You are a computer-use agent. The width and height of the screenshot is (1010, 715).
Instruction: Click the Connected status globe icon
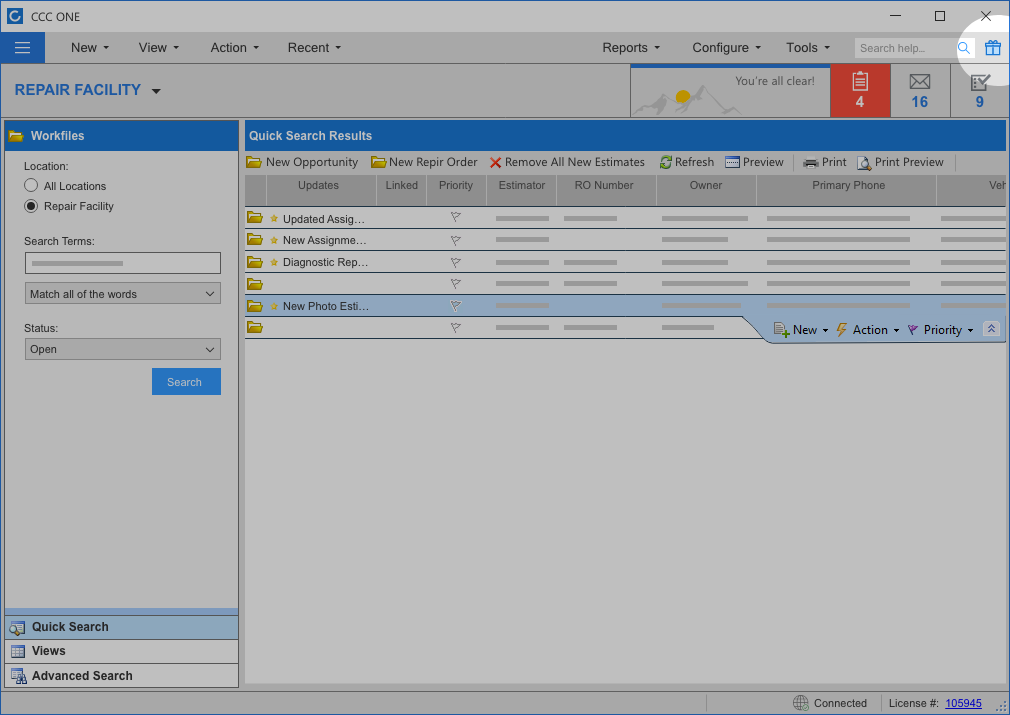tap(800, 703)
